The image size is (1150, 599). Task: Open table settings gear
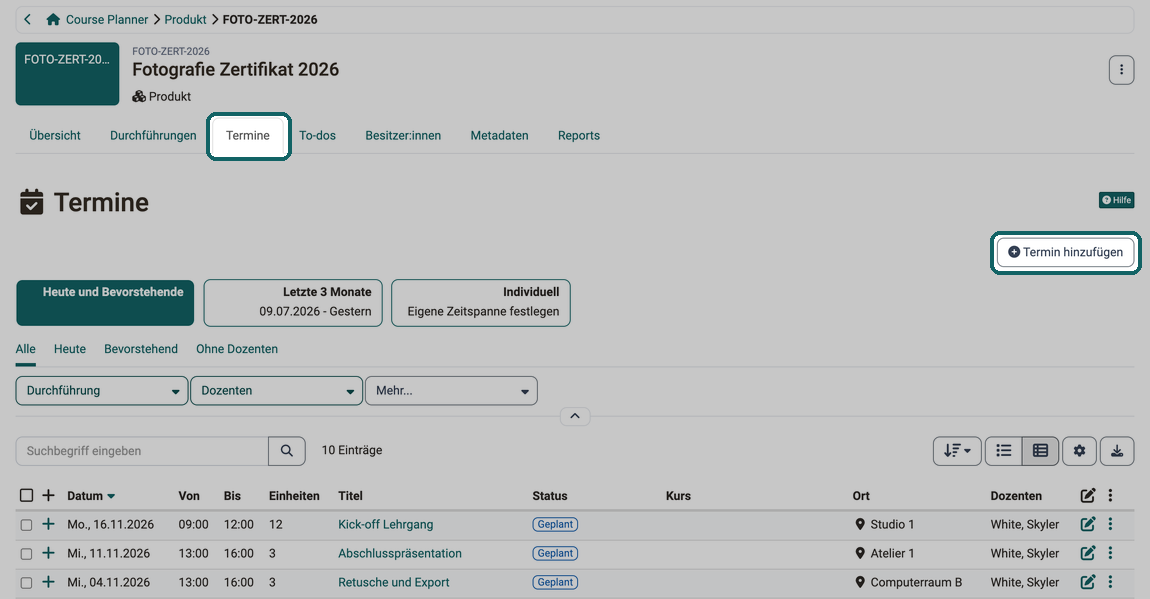tap(1079, 451)
